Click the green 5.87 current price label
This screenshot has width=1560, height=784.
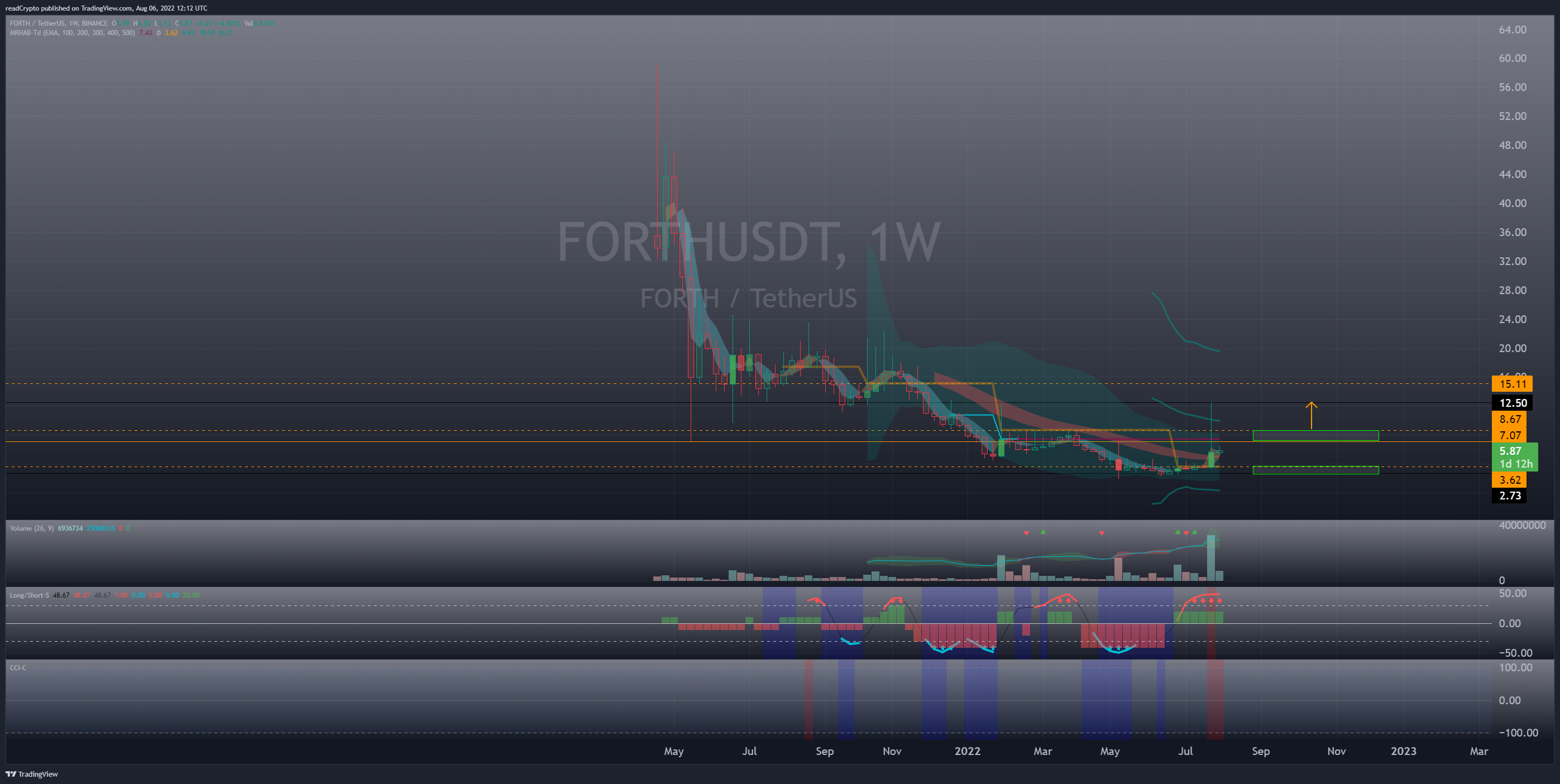(1515, 450)
